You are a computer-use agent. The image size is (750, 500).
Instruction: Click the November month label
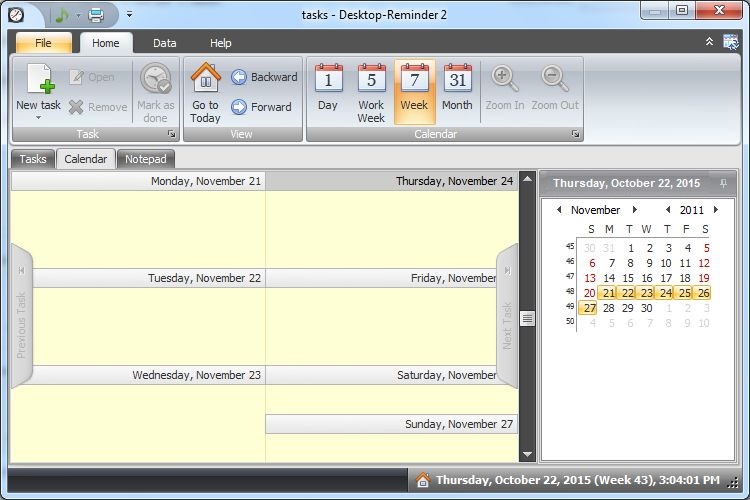pos(596,210)
